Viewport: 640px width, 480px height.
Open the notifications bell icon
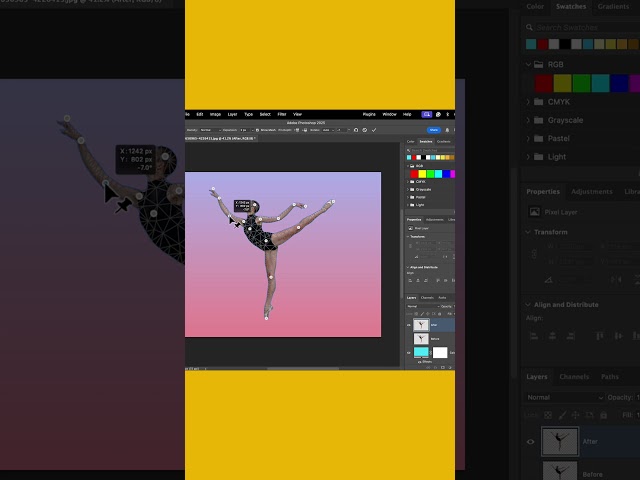click(x=447, y=130)
